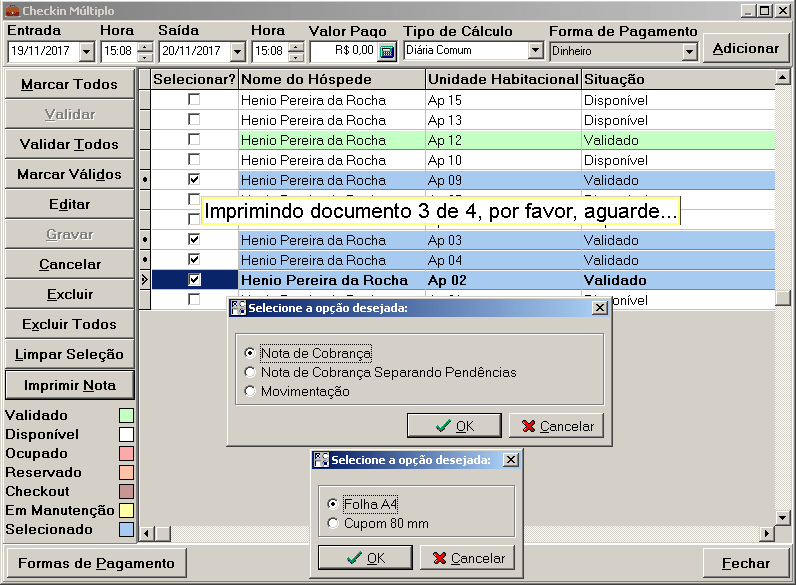Click the Unidade Habitacional column header
Image resolution: width=796 pixels, height=585 pixels.
point(503,79)
